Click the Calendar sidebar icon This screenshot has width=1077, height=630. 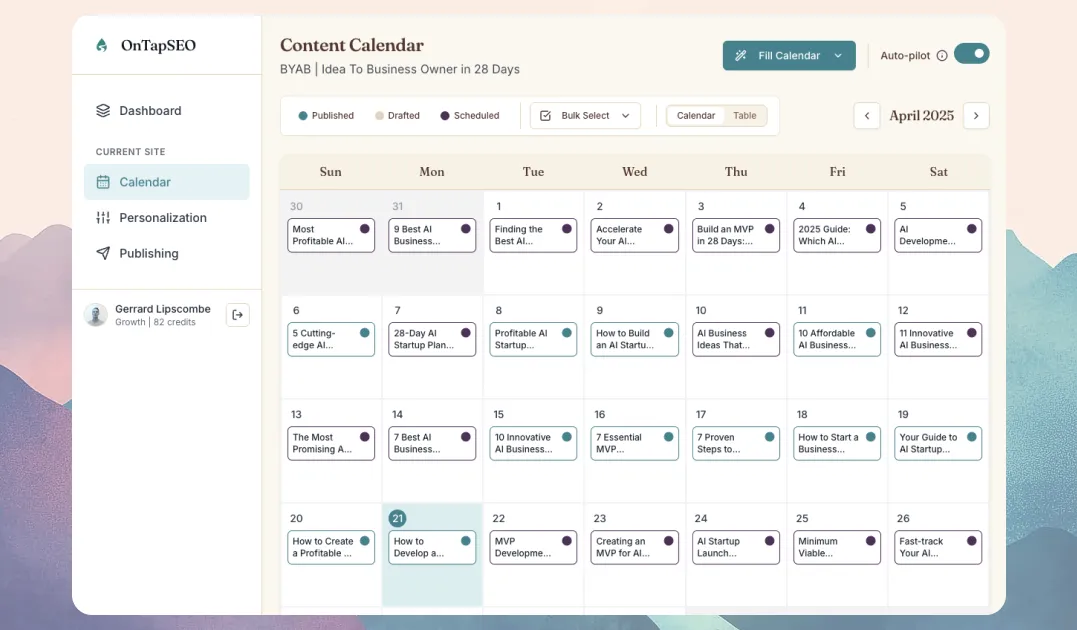pyautogui.click(x=103, y=182)
